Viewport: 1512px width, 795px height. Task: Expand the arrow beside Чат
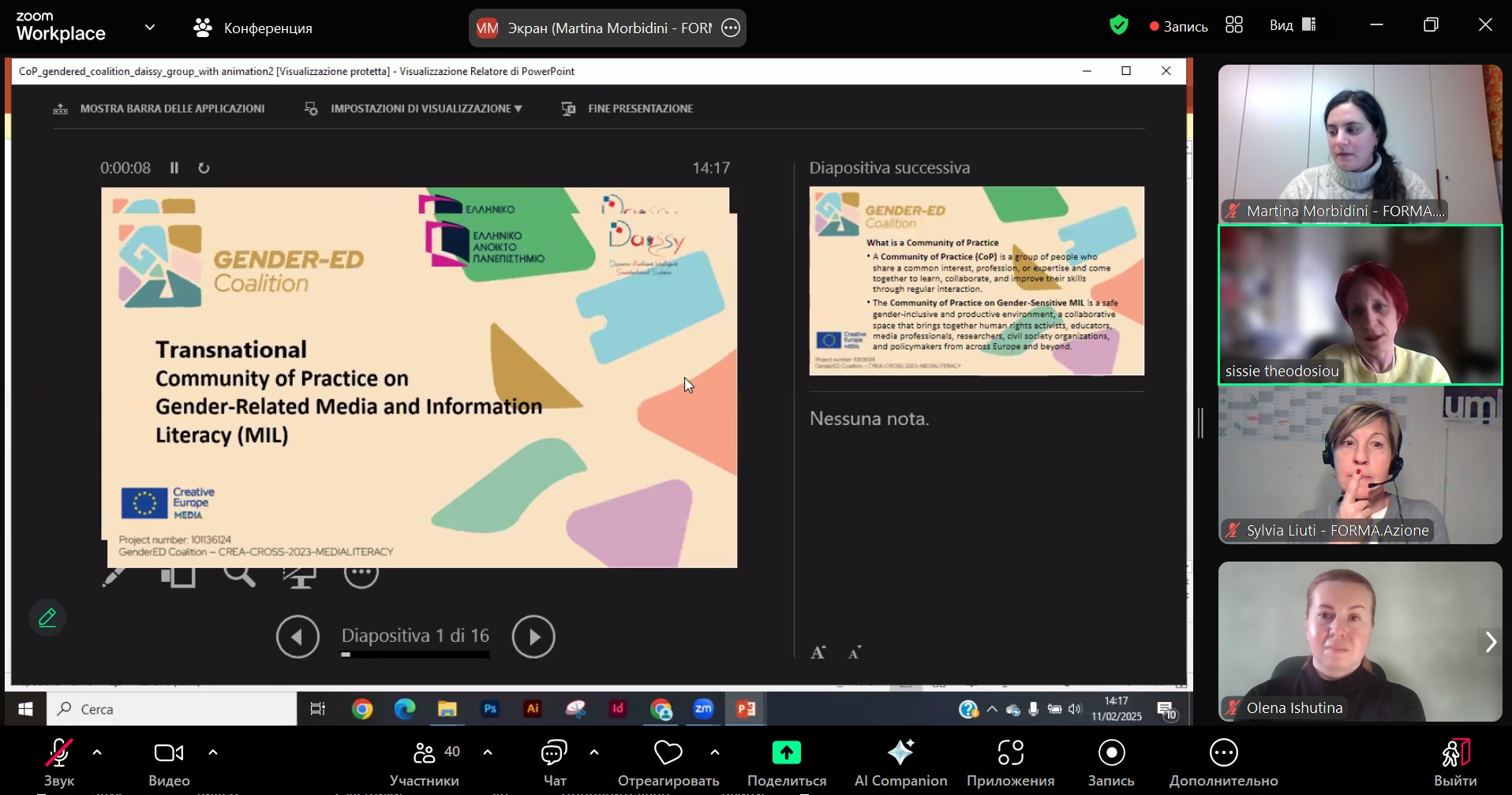click(x=594, y=752)
